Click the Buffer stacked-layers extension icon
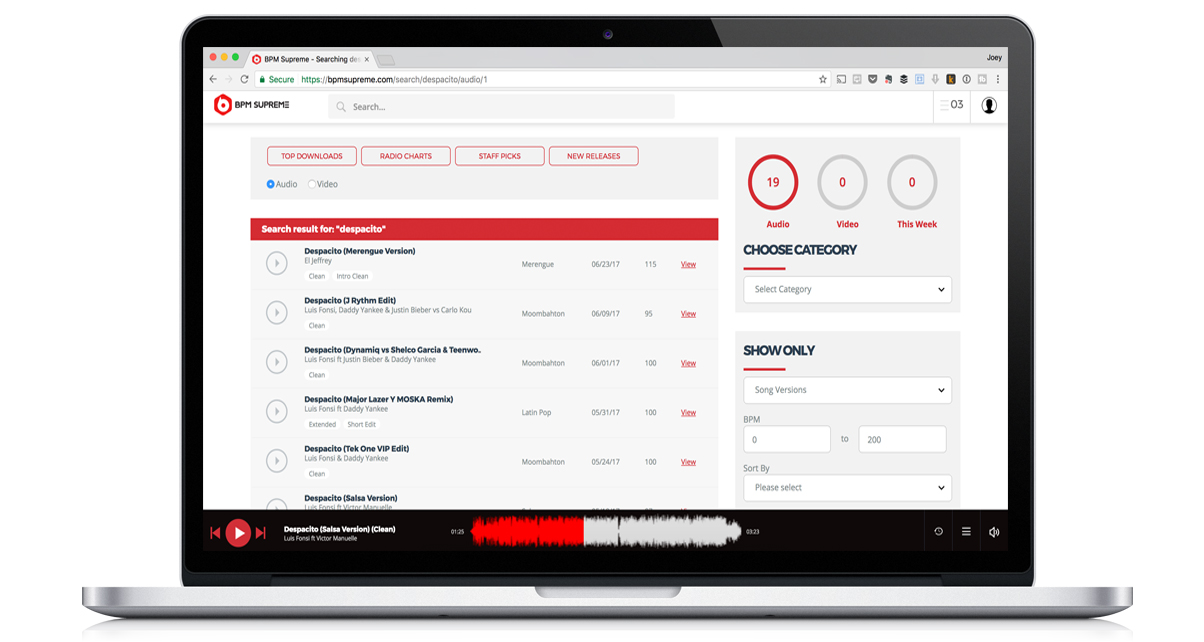This screenshot has height=642, width=1204. click(x=904, y=79)
